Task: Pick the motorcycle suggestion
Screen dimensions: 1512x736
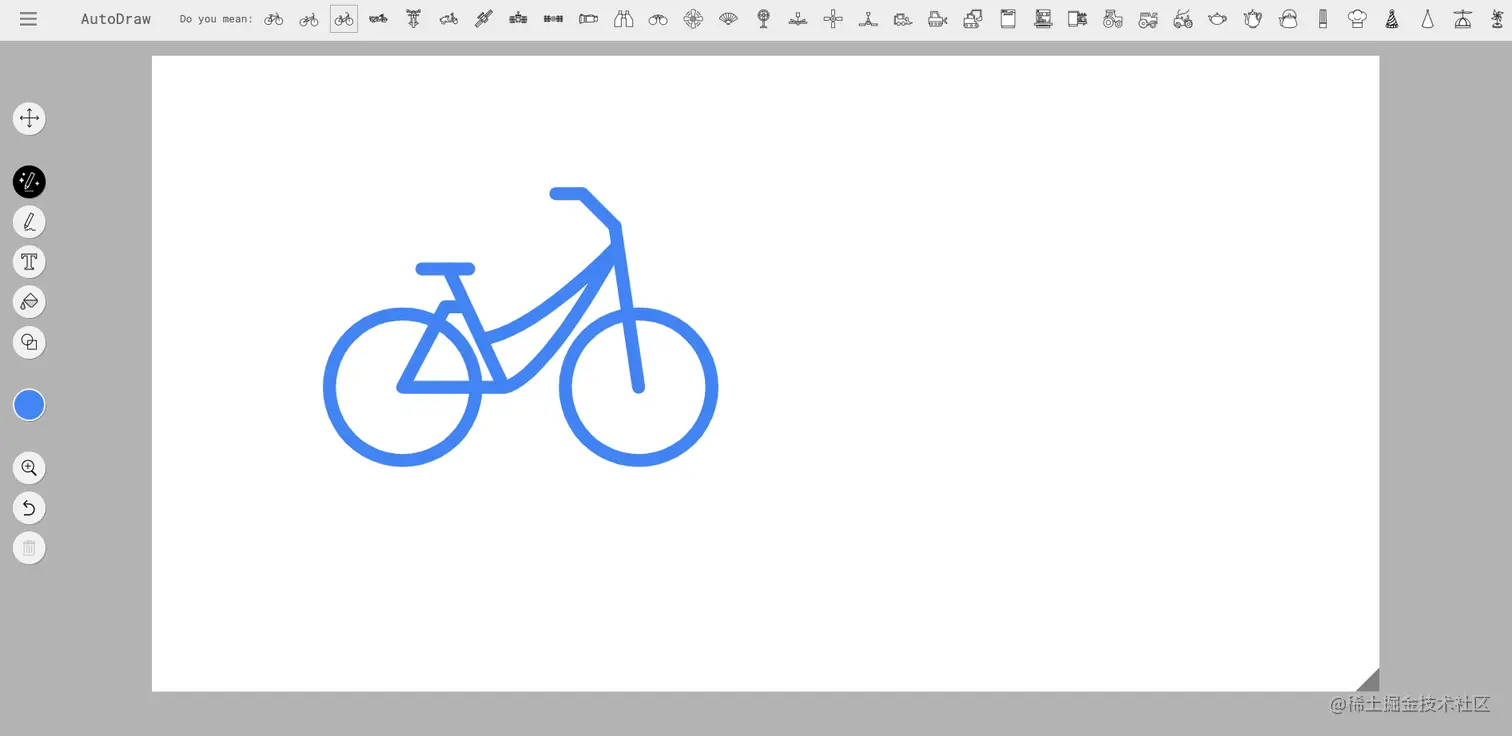Action: tap(378, 18)
